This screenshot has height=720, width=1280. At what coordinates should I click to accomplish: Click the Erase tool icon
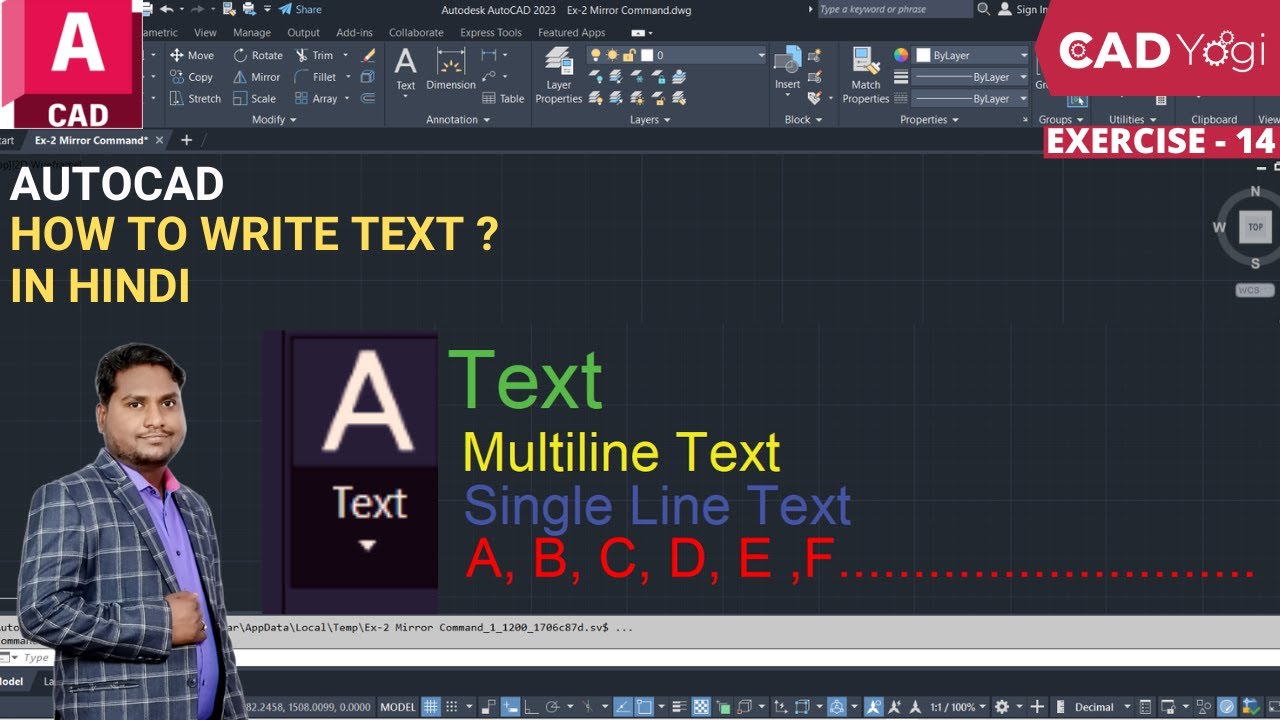coord(368,56)
